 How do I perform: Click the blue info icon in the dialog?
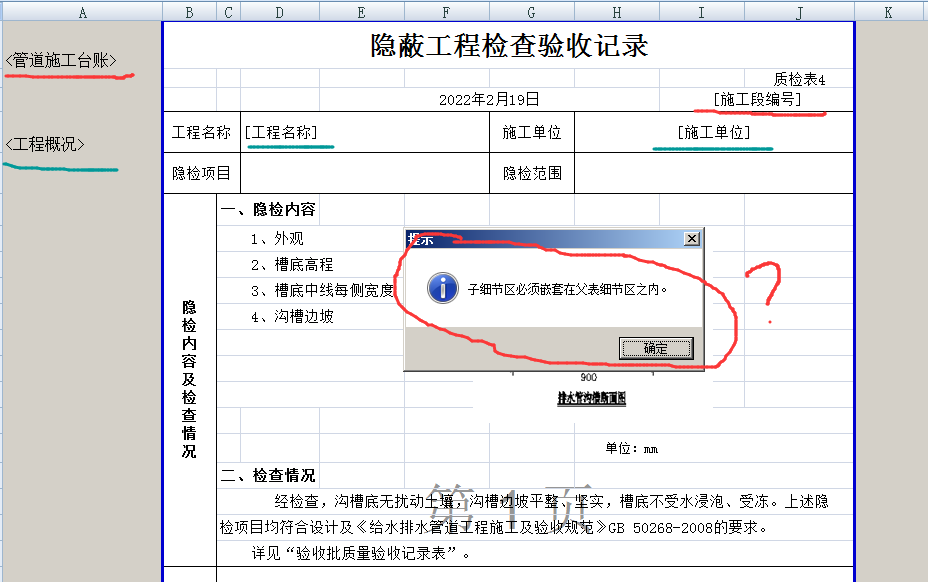(442, 289)
